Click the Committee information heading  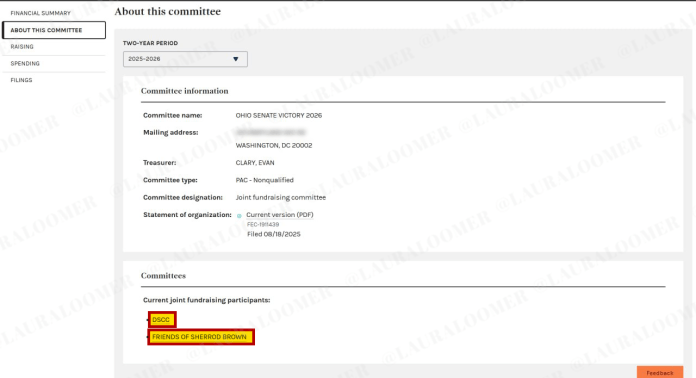(185, 91)
